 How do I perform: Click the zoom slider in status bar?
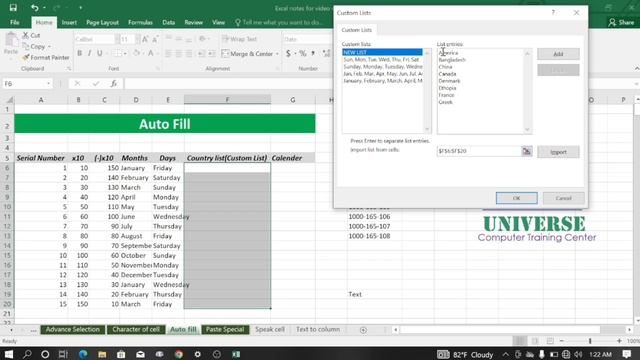(x=590, y=341)
